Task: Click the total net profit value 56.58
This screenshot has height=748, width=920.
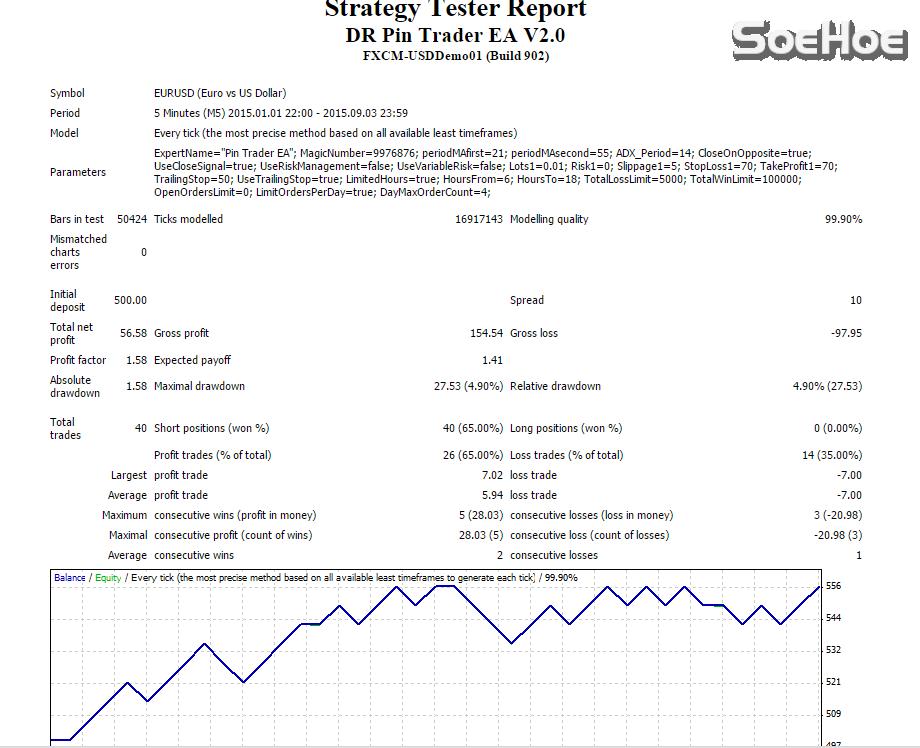Action: 133,333
